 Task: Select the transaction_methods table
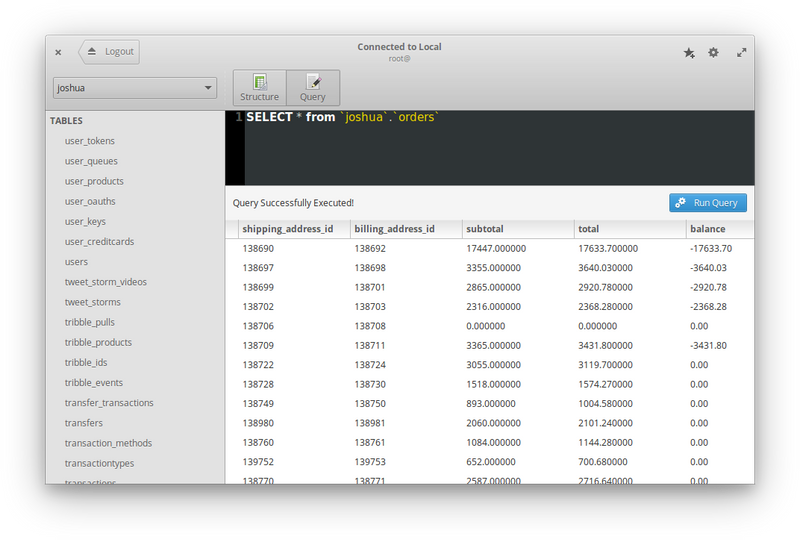tap(108, 443)
